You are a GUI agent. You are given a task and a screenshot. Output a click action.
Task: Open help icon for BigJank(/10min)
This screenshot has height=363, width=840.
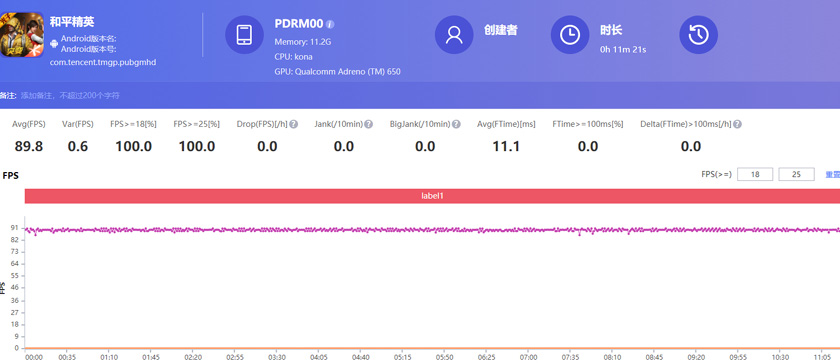coord(456,124)
